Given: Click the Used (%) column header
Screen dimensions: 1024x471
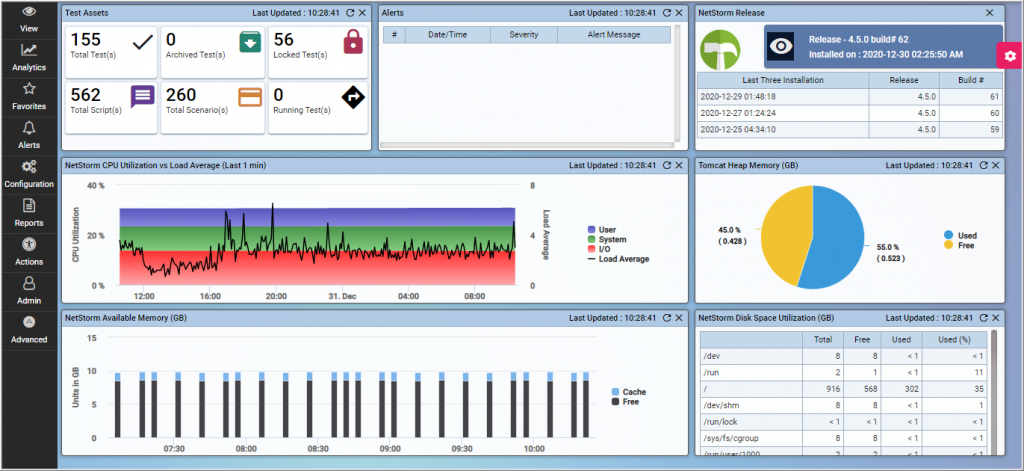Looking at the screenshot, I should point(953,340).
